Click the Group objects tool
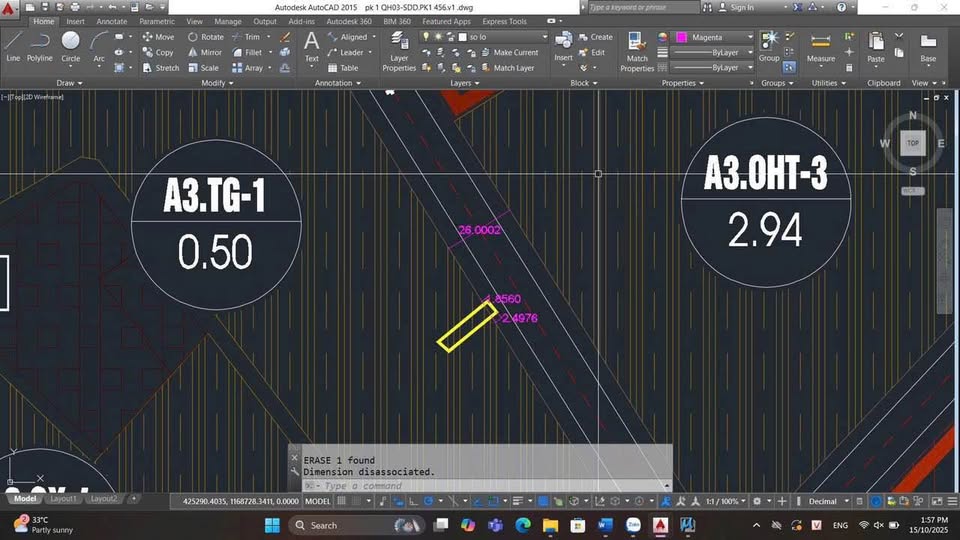Image resolution: width=960 pixels, height=540 pixels. (769, 46)
